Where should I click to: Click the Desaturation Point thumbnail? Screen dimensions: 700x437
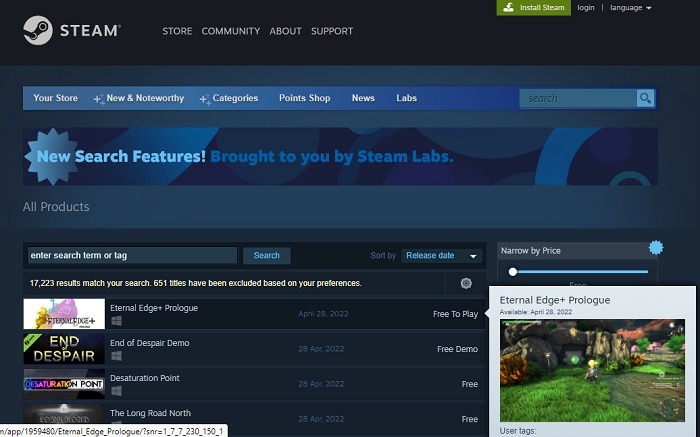tap(64, 384)
